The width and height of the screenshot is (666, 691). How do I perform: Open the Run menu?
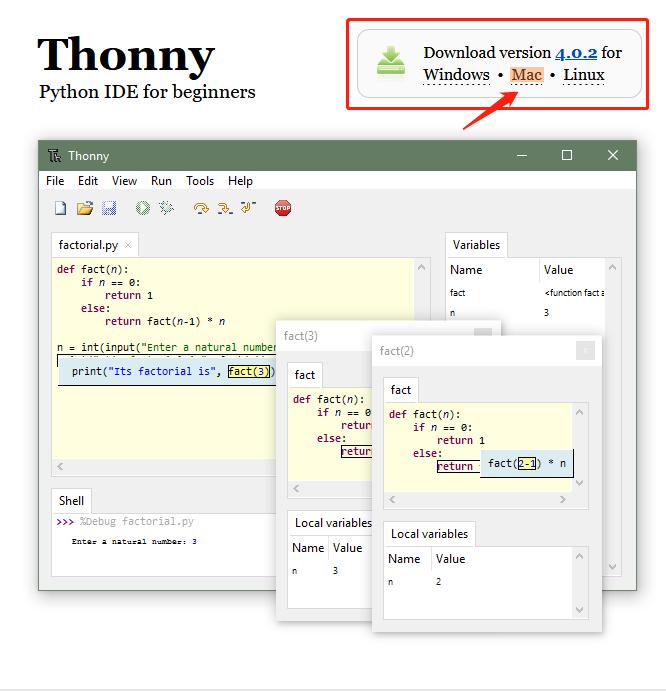[161, 181]
